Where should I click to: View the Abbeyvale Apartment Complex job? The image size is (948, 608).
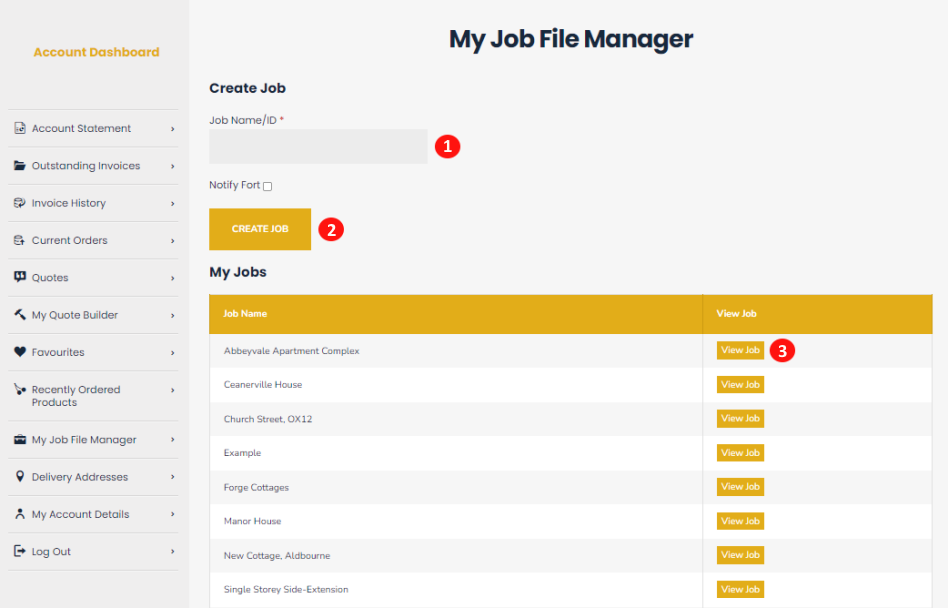[740, 350]
